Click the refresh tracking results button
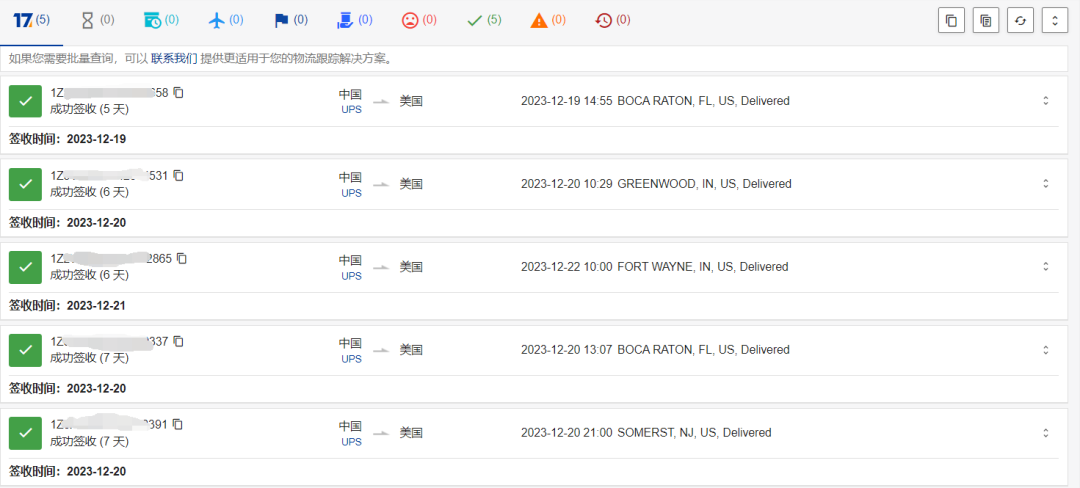 pos(1019,20)
